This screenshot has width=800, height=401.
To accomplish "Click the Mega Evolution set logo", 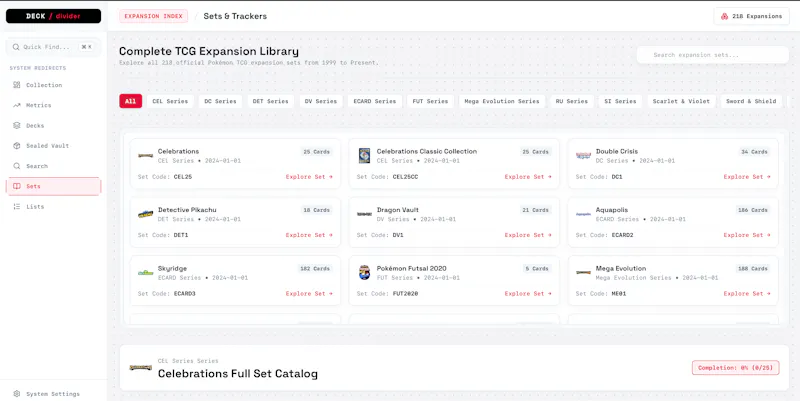I will pyautogui.click(x=583, y=272).
